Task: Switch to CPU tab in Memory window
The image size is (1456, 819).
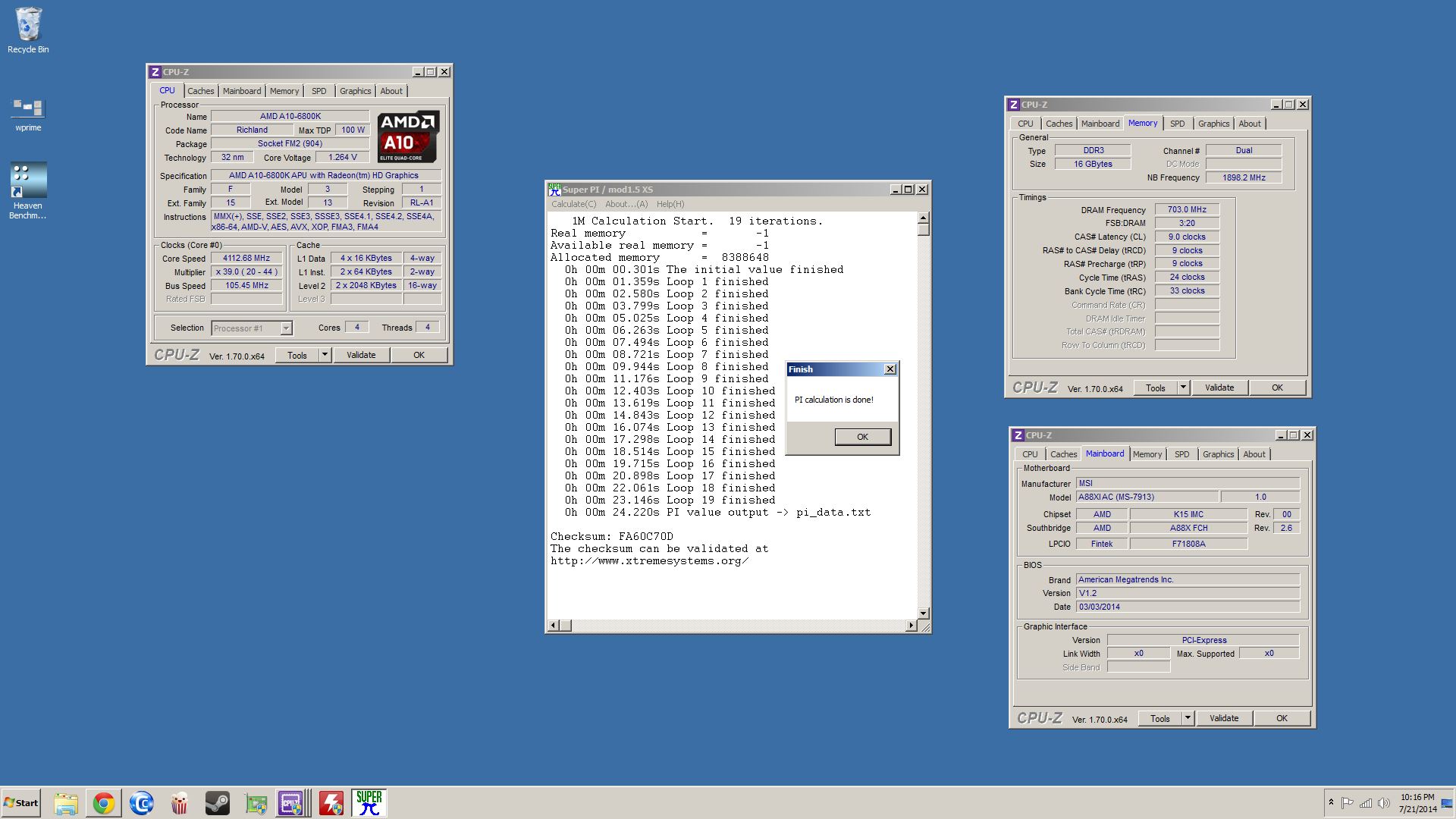Action: [1025, 124]
